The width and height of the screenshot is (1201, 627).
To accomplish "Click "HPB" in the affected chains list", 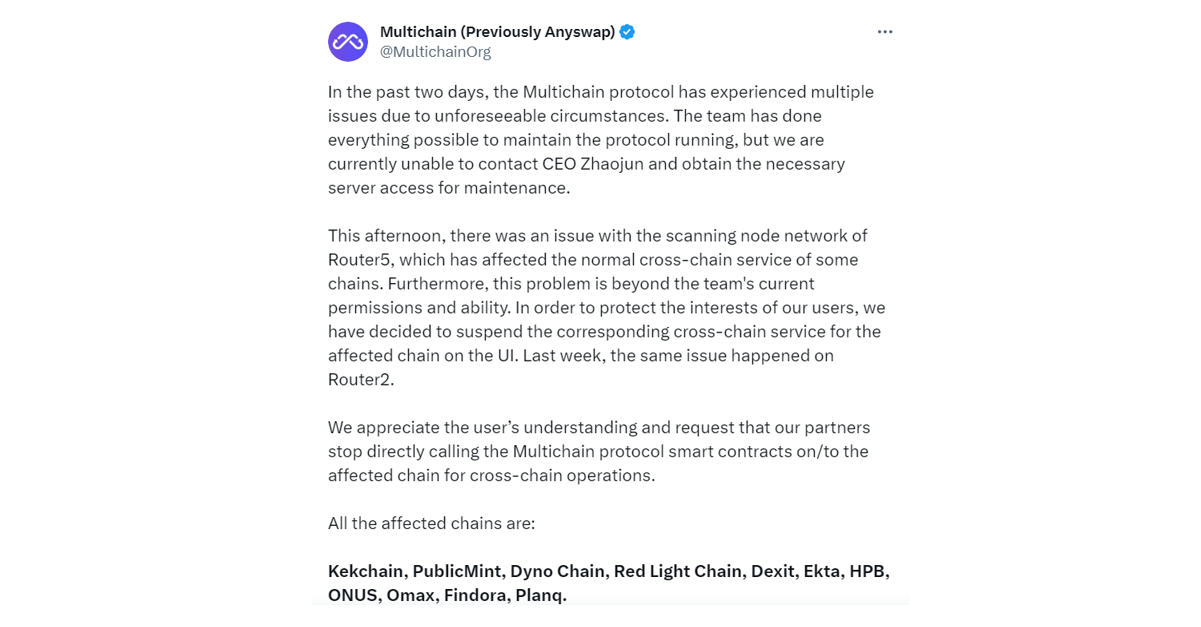I will pos(867,572).
